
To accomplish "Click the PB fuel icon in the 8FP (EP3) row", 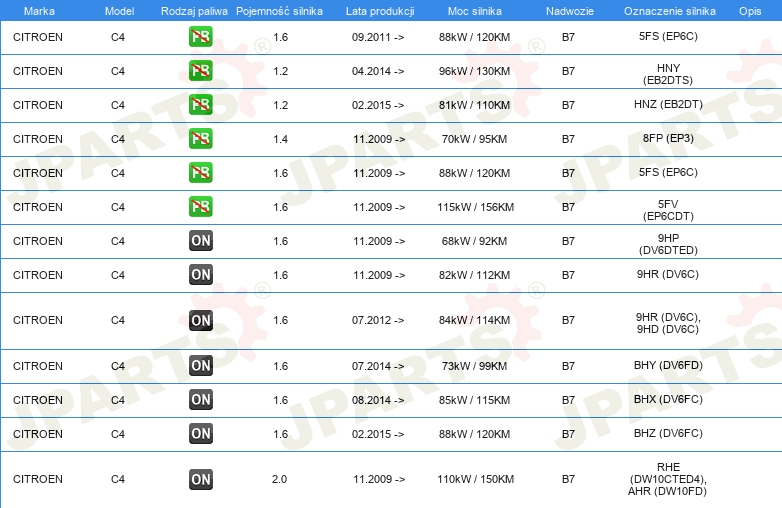I will coord(200,138).
